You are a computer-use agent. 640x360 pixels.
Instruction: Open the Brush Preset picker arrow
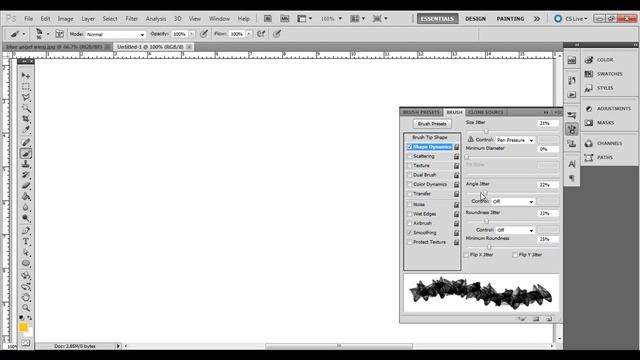click(x=48, y=34)
